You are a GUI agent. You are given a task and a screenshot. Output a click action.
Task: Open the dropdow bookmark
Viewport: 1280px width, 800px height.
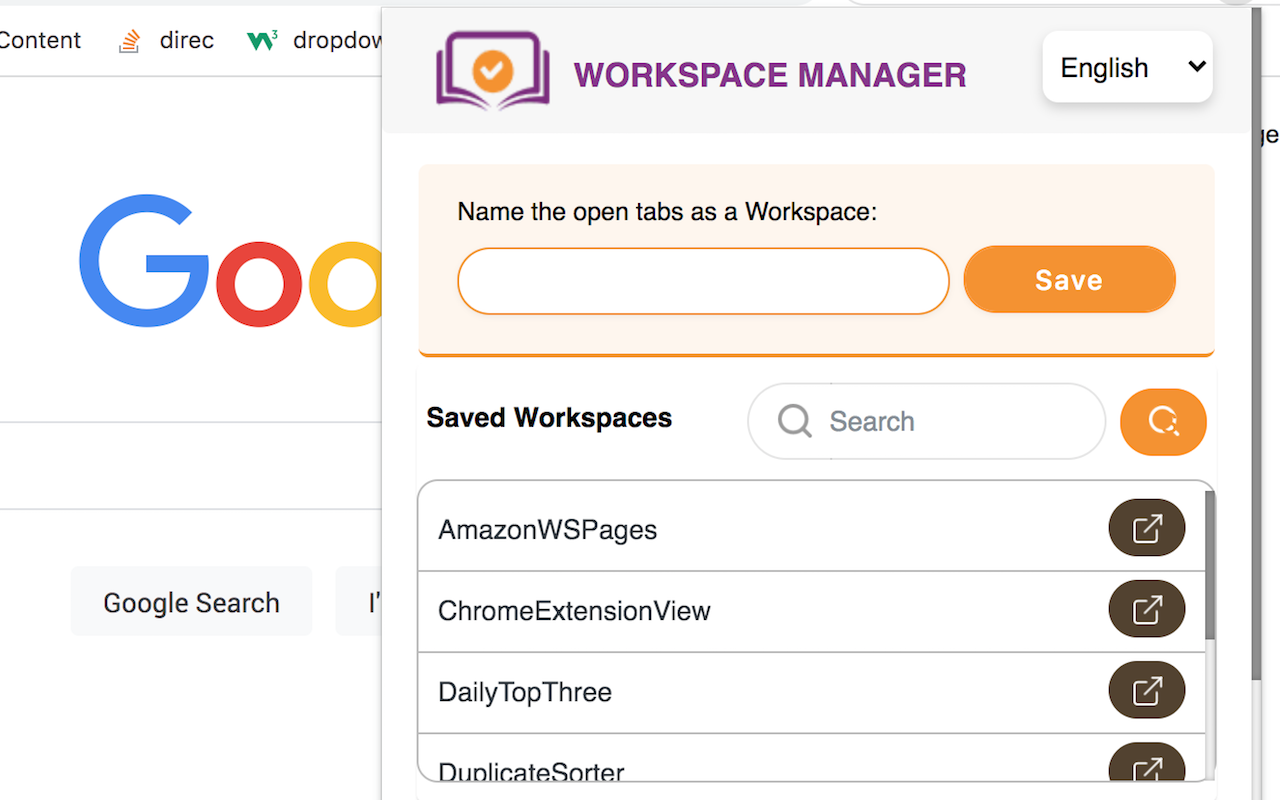click(x=337, y=40)
